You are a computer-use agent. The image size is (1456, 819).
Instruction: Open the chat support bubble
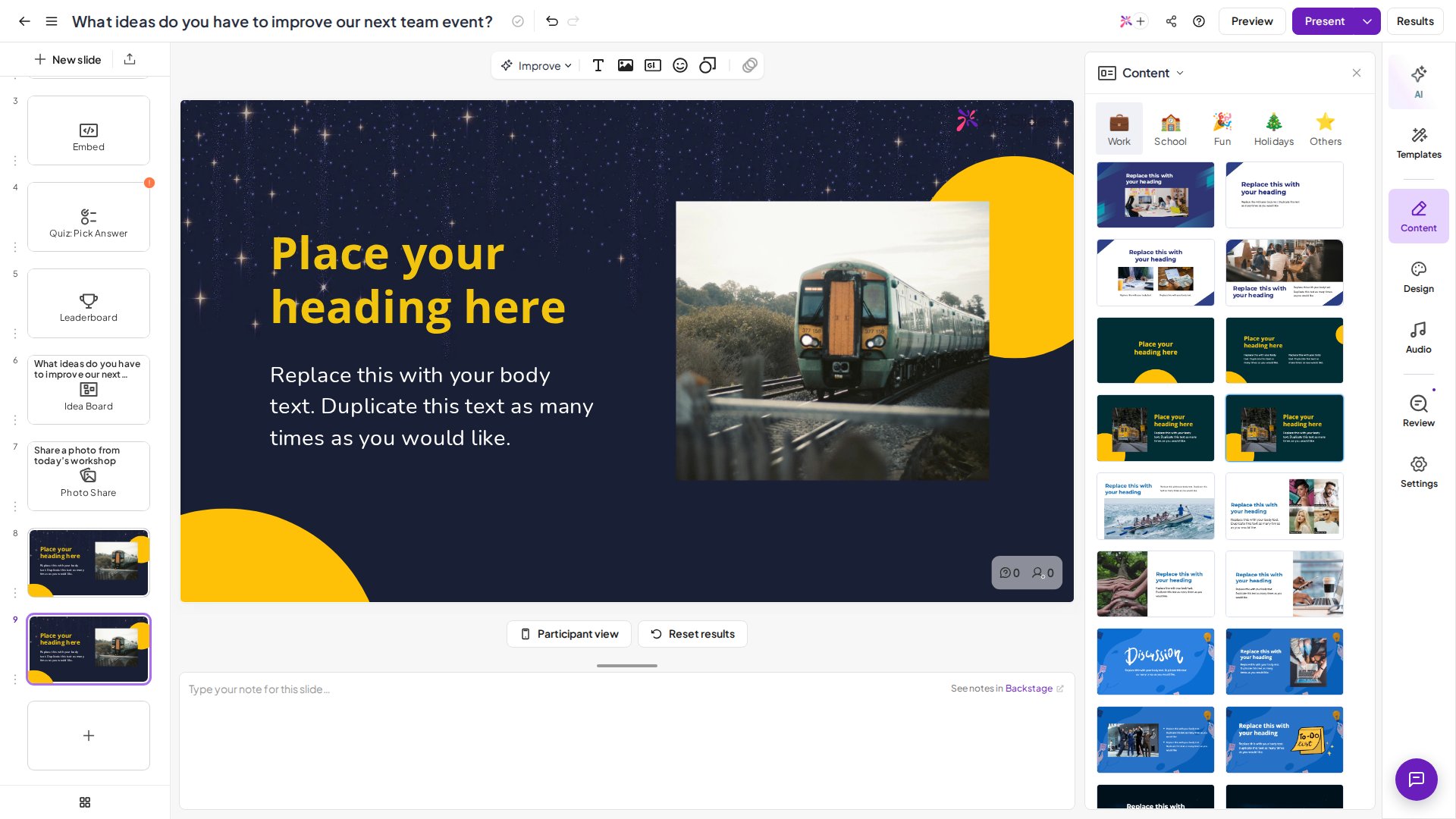[1416, 779]
